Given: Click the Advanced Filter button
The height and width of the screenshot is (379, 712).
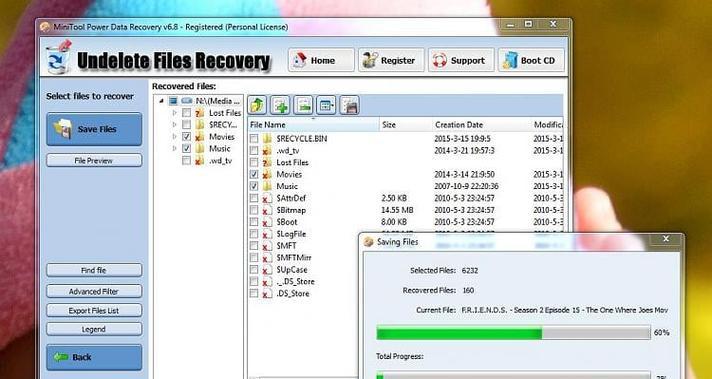Looking at the screenshot, I should pos(94,291).
